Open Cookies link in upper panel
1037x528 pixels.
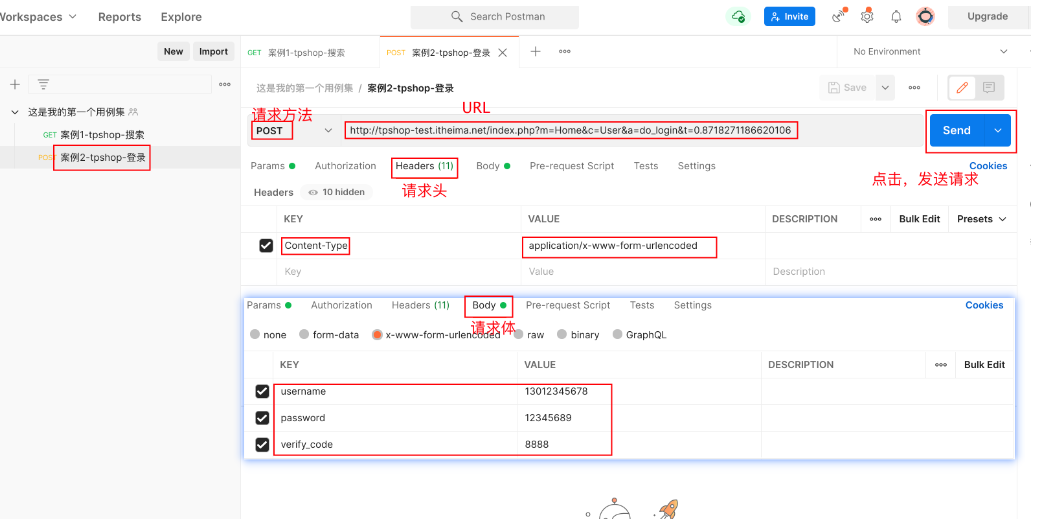click(x=988, y=166)
